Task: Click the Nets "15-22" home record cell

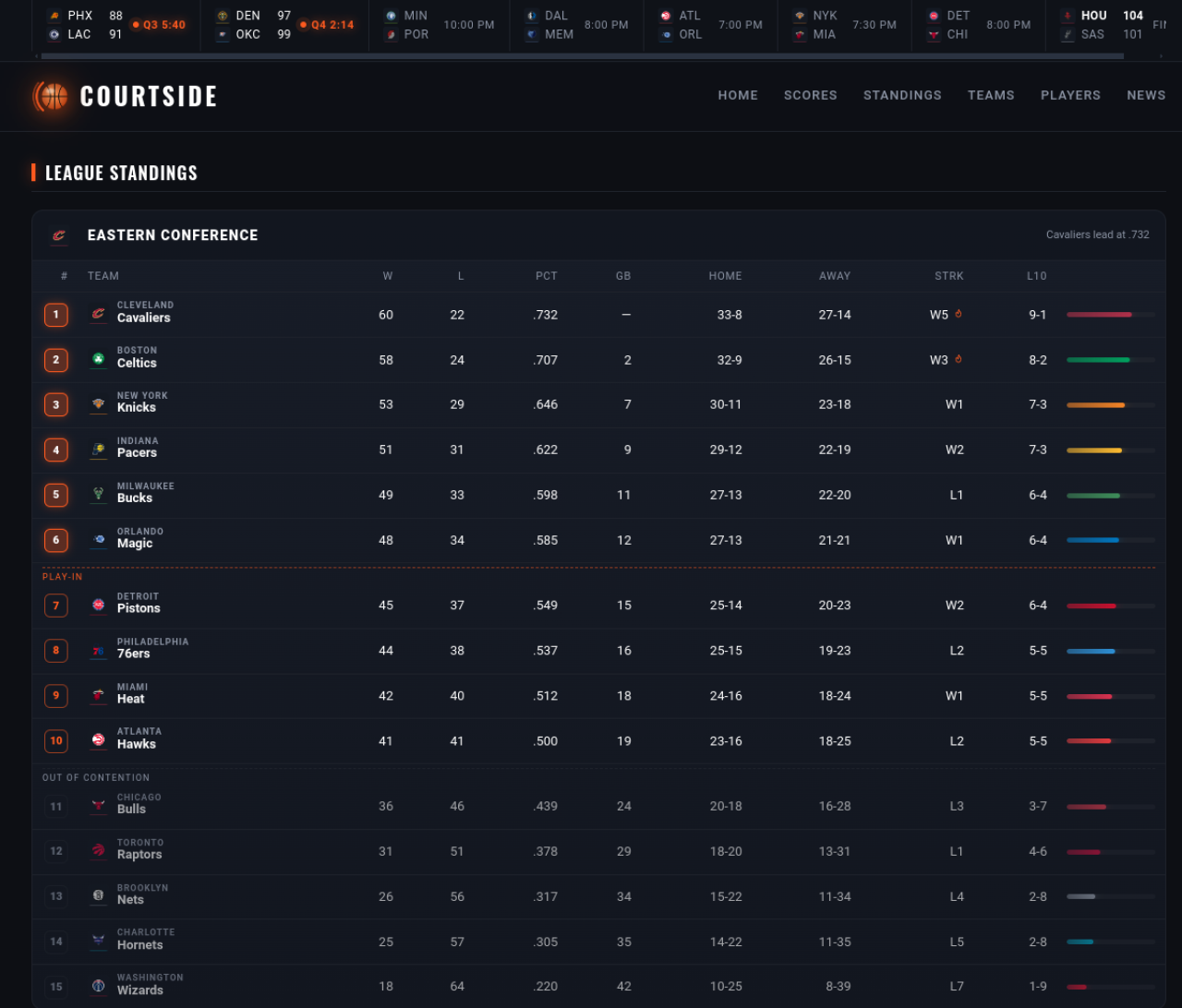Action: click(726, 895)
